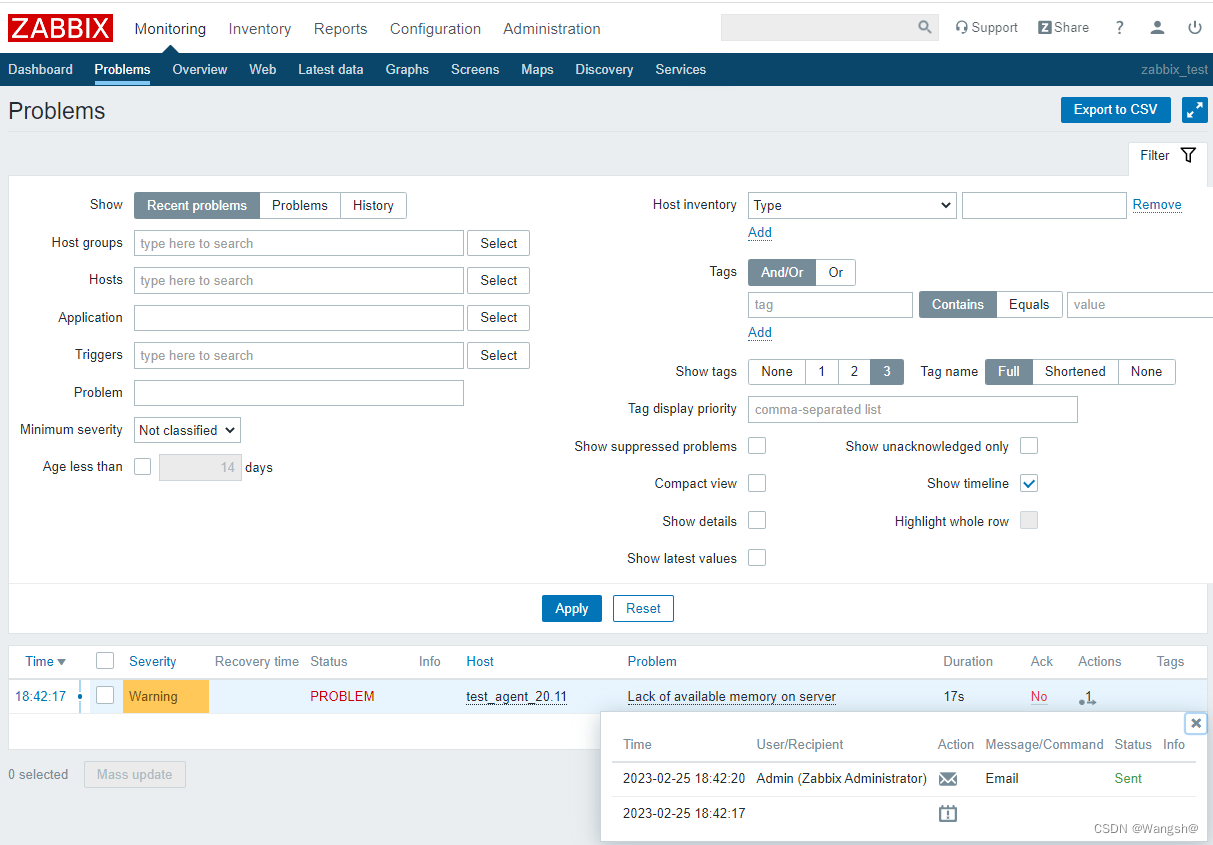Click Select button for Application
Image resolution: width=1213 pixels, height=845 pixels.
point(498,318)
